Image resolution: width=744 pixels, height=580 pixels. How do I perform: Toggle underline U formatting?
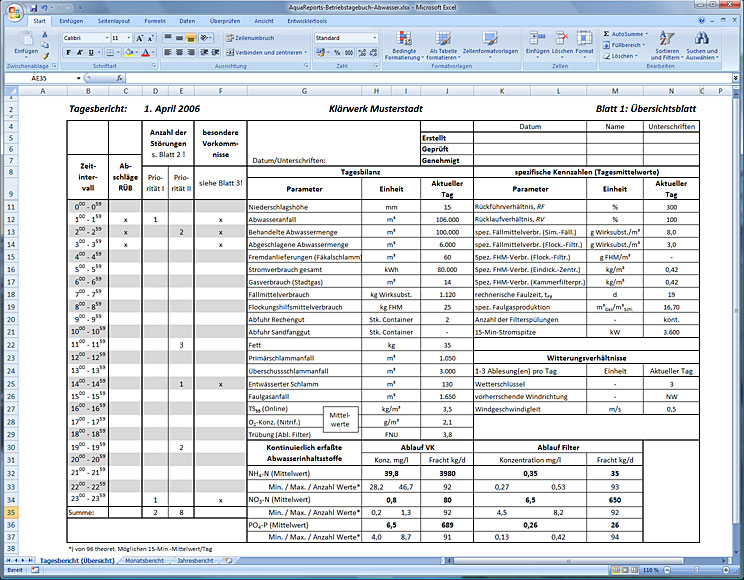click(91, 52)
